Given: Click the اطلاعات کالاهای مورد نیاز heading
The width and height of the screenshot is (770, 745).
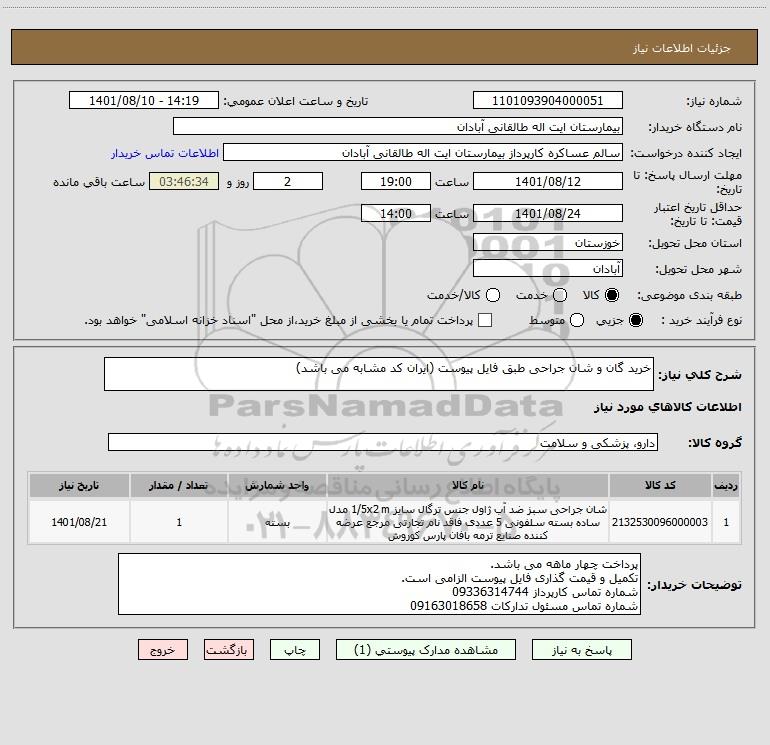Looking at the screenshot, I should click(x=668, y=407).
